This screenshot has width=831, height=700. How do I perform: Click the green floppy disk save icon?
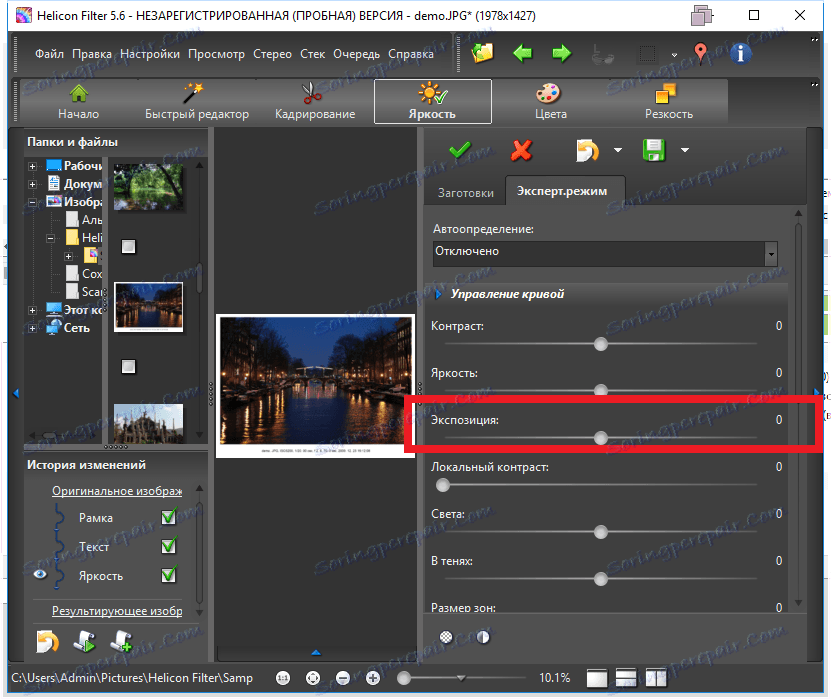pos(655,150)
